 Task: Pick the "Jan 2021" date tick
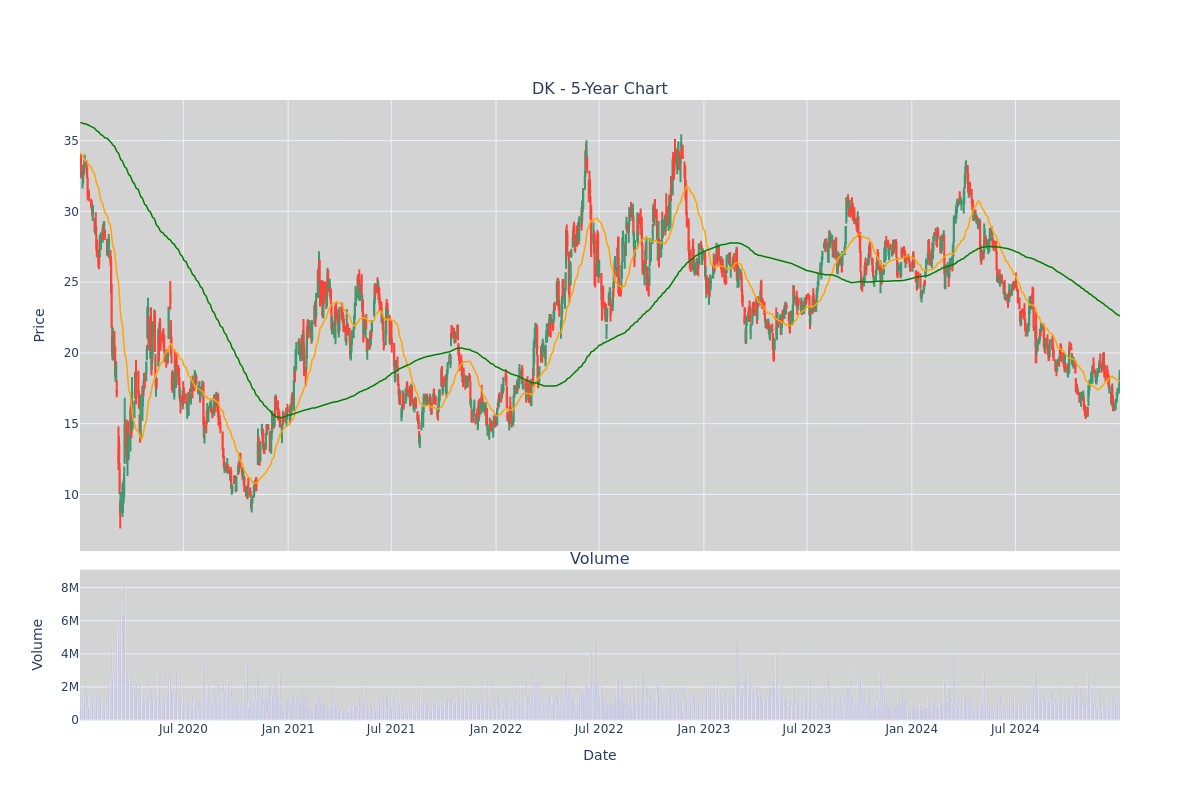pos(288,729)
